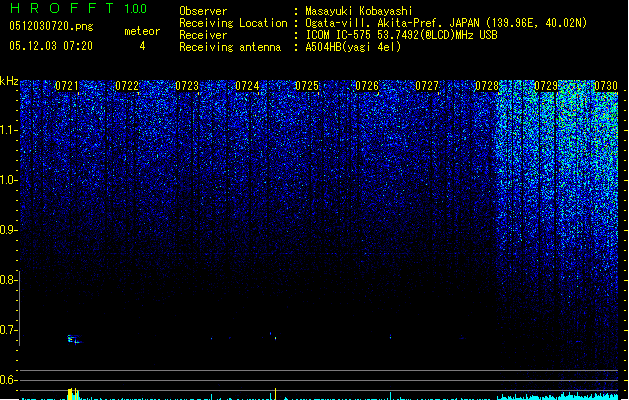Viewport: 629px width, 400px height.
Task: Select antenna value A504HB(yagi 4el)
Action: 353,47
